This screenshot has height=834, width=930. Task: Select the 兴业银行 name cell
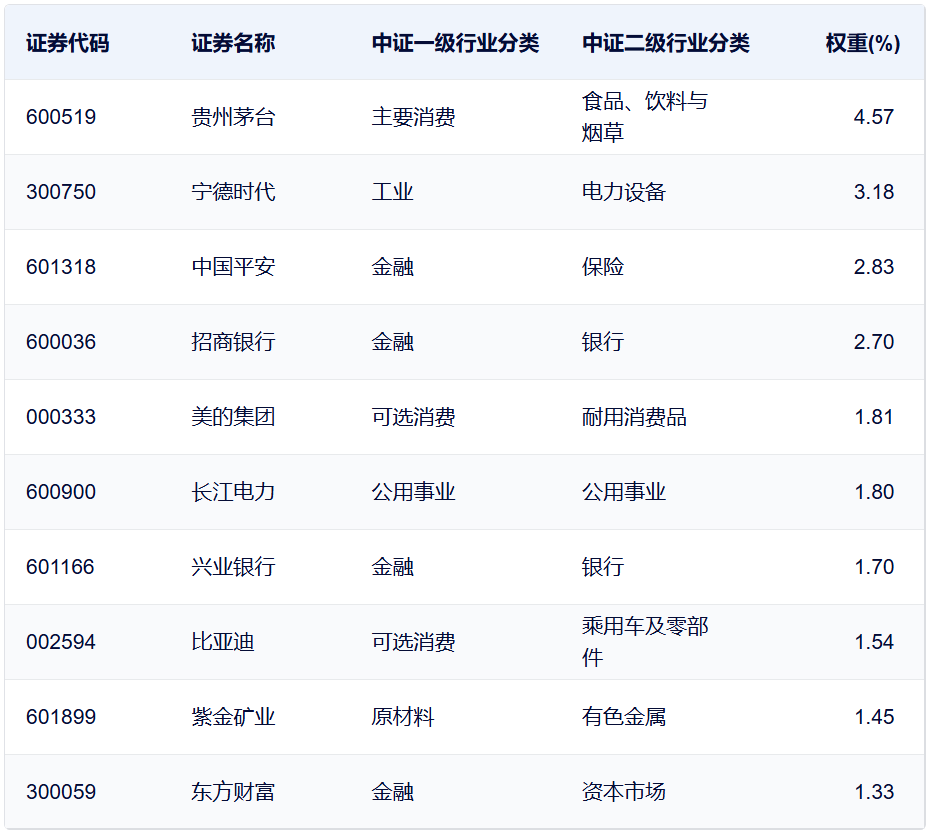(x=233, y=567)
